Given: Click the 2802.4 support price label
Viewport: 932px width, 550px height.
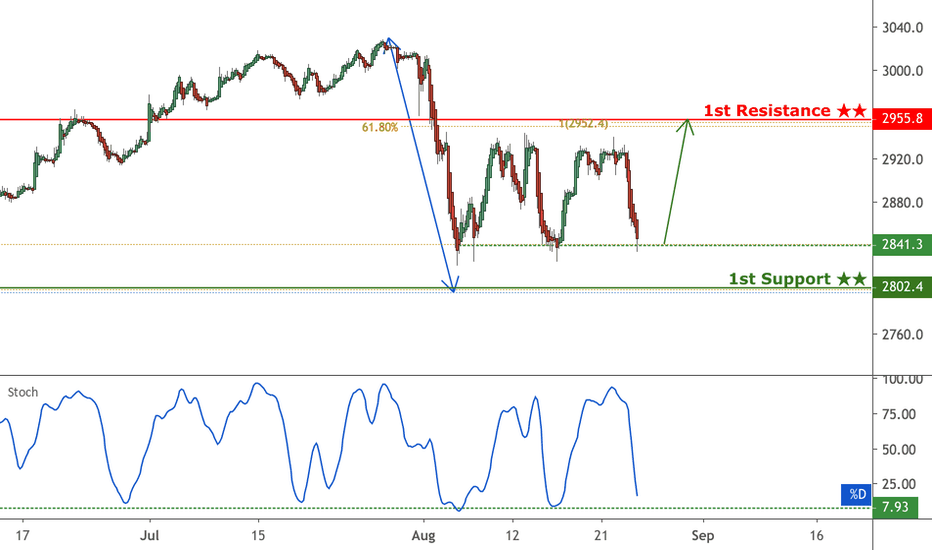Looking at the screenshot, I should pyautogui.click(x=902, y=287).
